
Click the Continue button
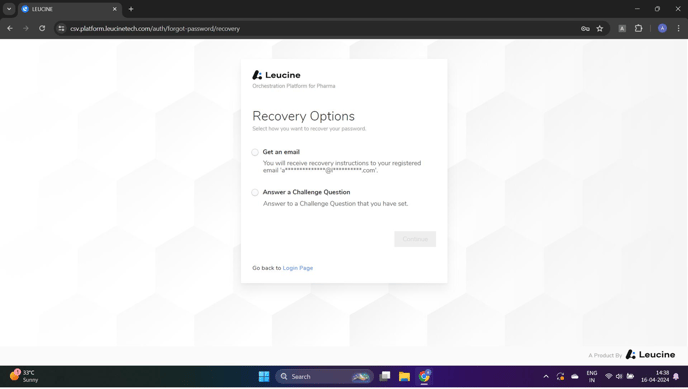tap(415, 239)
